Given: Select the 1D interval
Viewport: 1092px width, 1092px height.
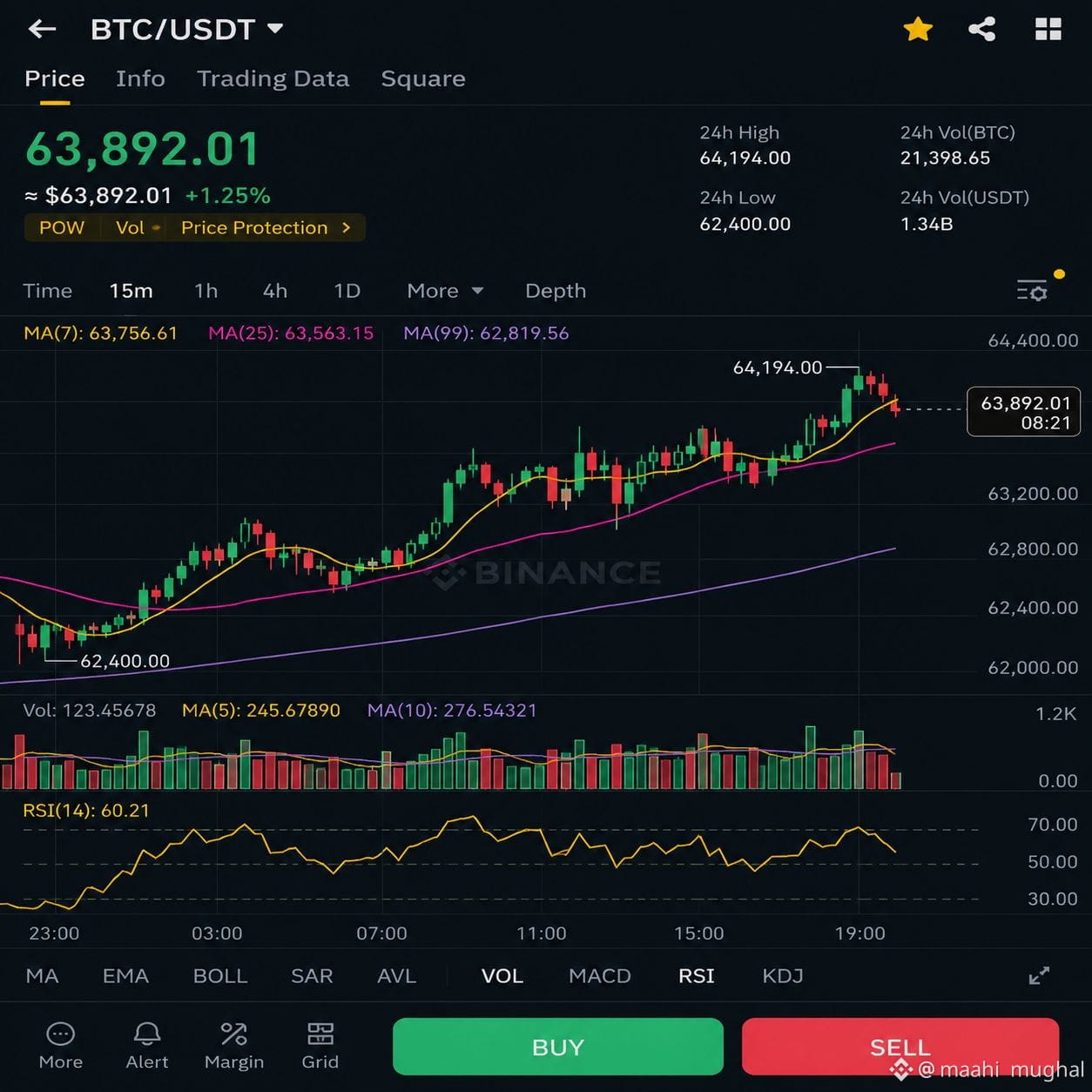Looking at the screenshot, I should pyautogui.click(x=347, y=291).
